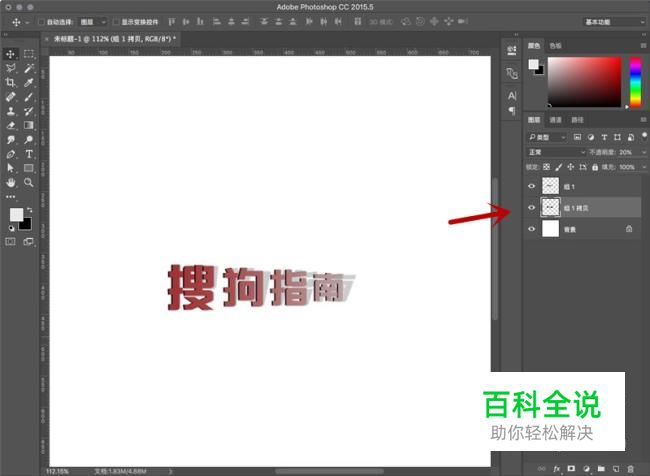Select the Horizontal Type tool
This screenshot has height=476, width=650.
pyautogui.click(x=29, y=154)
